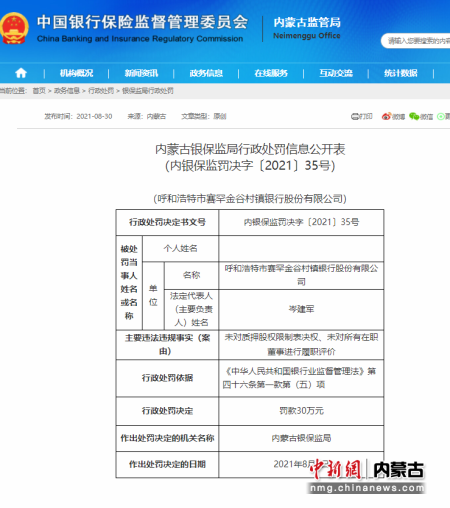Open the 机构概况 menu

pyautogui.click(x=76, y=73)
